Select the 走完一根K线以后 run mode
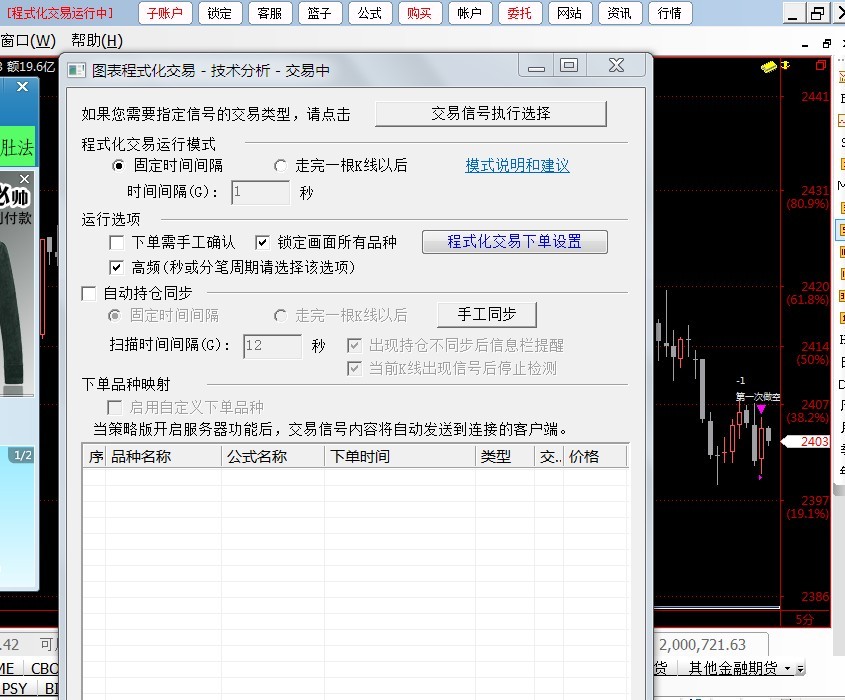 [281, 166]
